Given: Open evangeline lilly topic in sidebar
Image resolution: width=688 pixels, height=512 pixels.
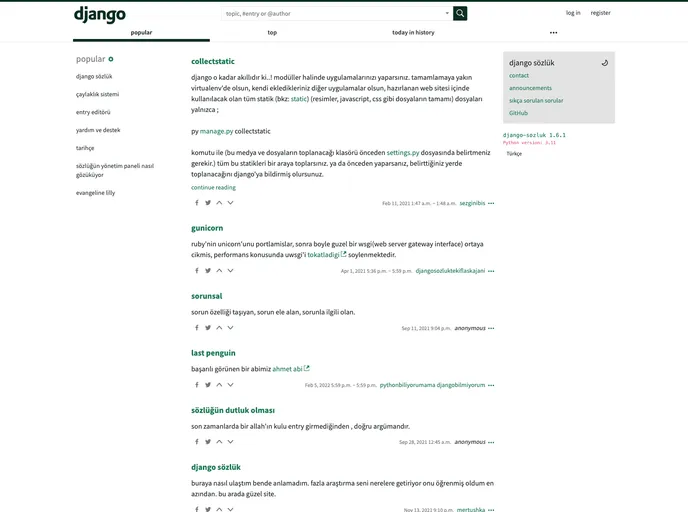Looking at the screenshot, I should pos(95,193).
